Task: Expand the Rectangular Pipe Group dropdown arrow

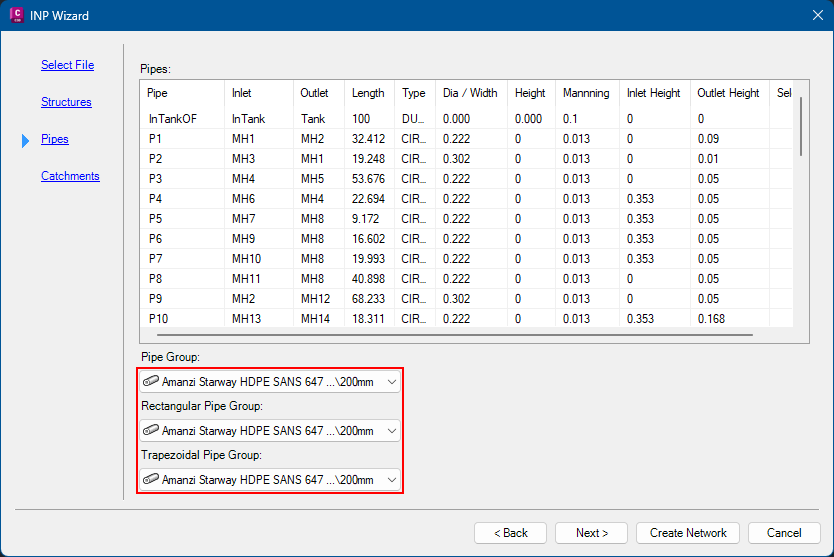Action: coord(391,431)
